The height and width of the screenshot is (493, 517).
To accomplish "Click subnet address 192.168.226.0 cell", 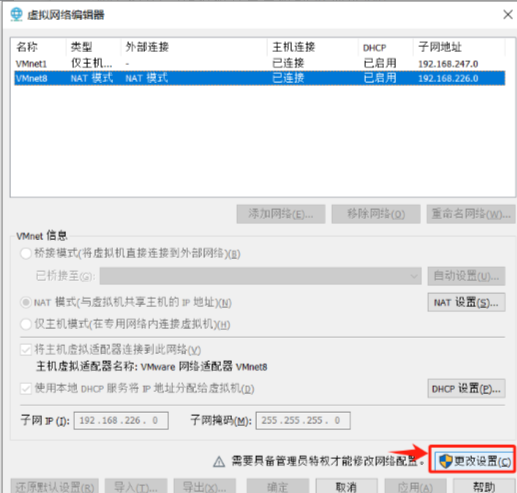I will tap(448, 78).
